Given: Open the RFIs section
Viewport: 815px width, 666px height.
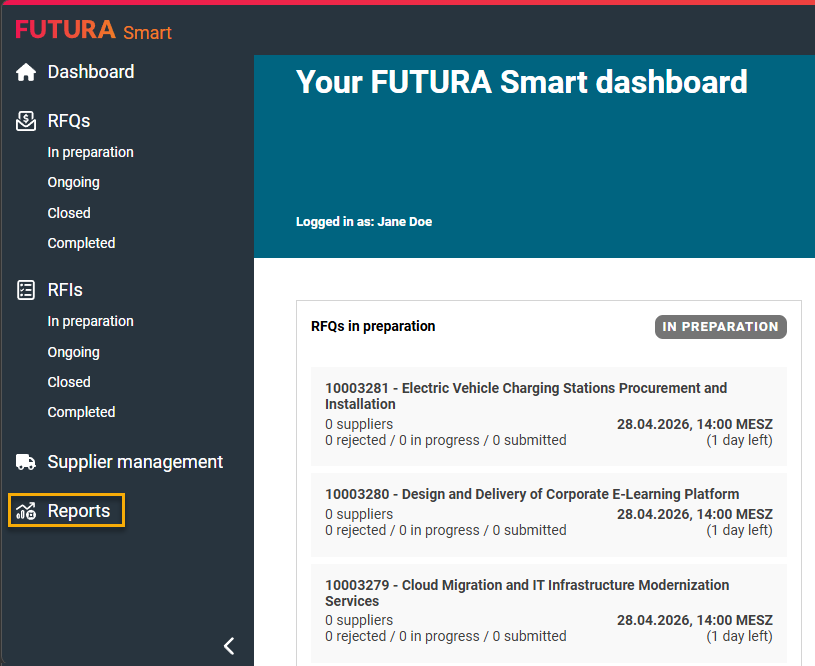Looking at the screenshot, I should (65, 290).
